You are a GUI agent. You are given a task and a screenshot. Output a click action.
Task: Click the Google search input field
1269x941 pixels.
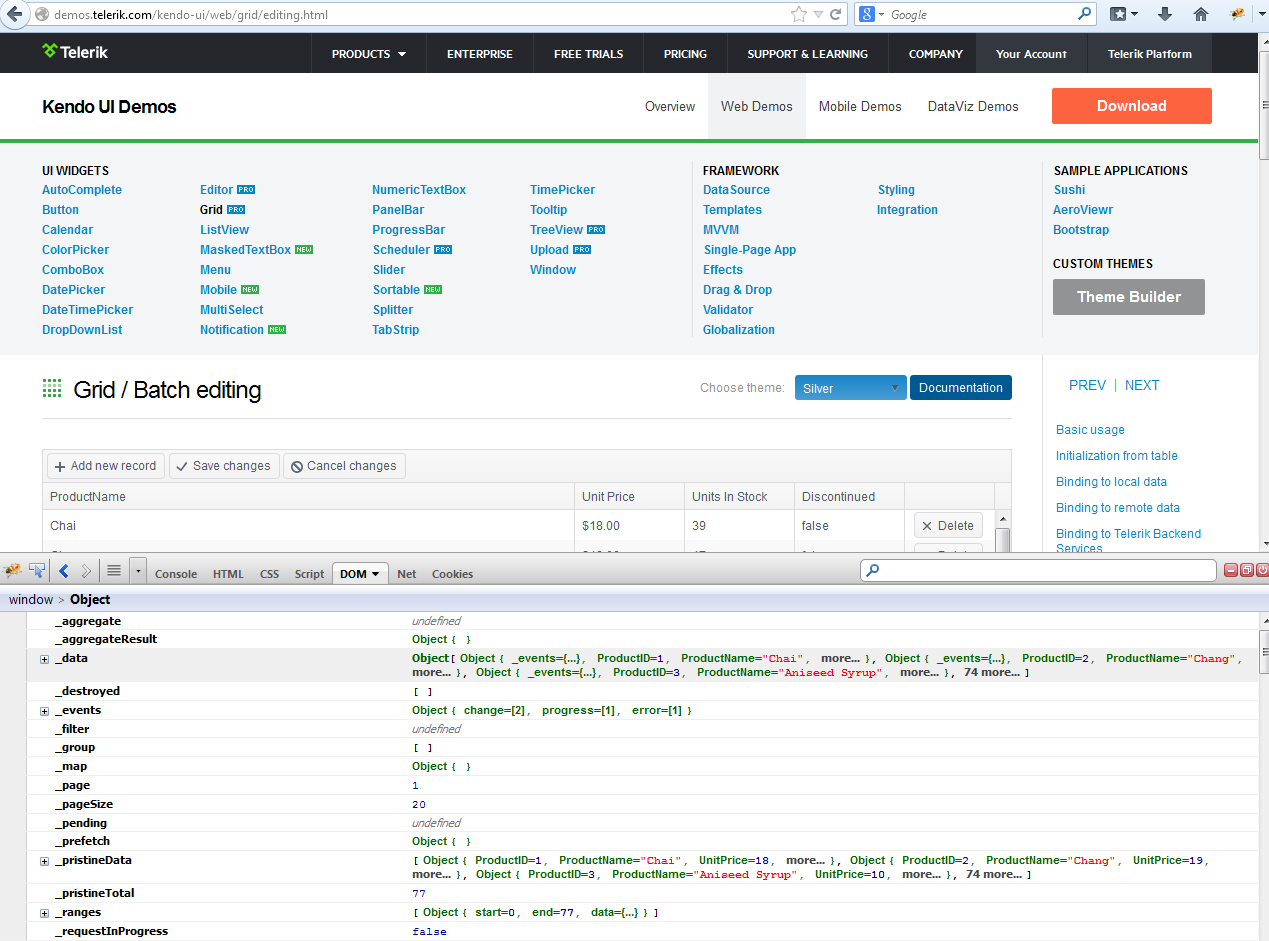pyautogui.click(x=980, y=14)
